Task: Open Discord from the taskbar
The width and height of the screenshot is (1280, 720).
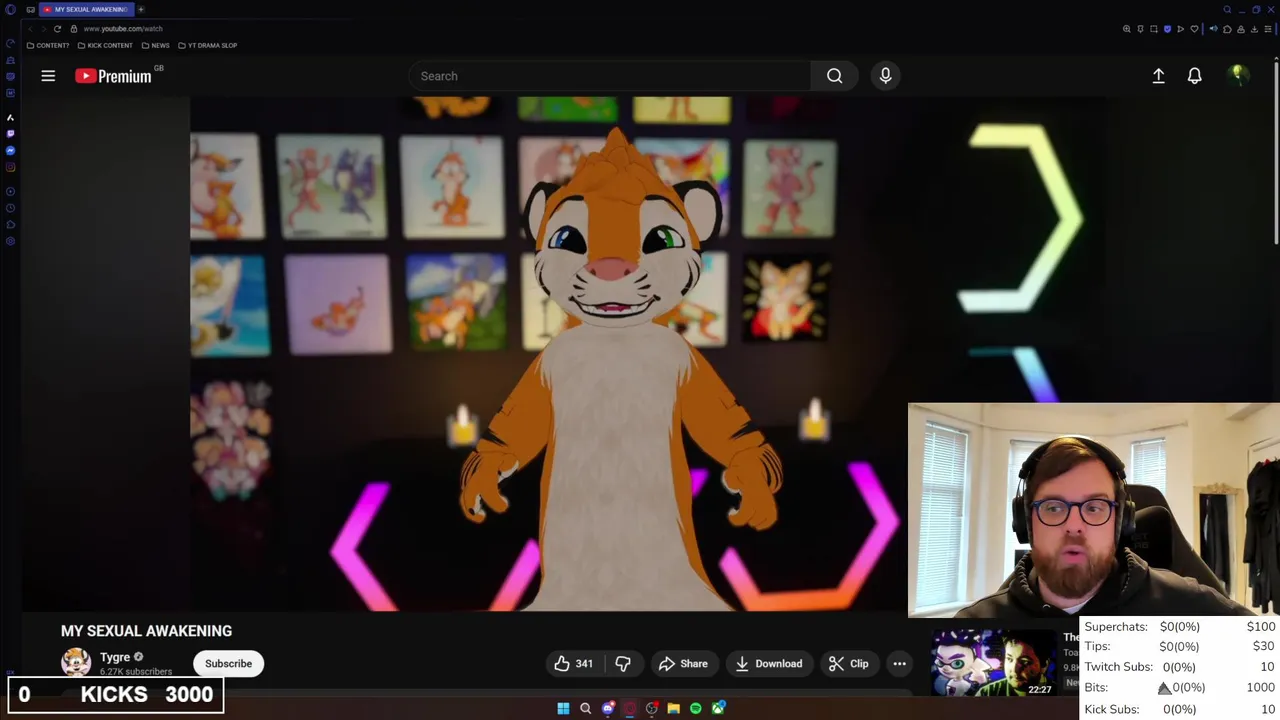Action: click(x=608, y=708)
